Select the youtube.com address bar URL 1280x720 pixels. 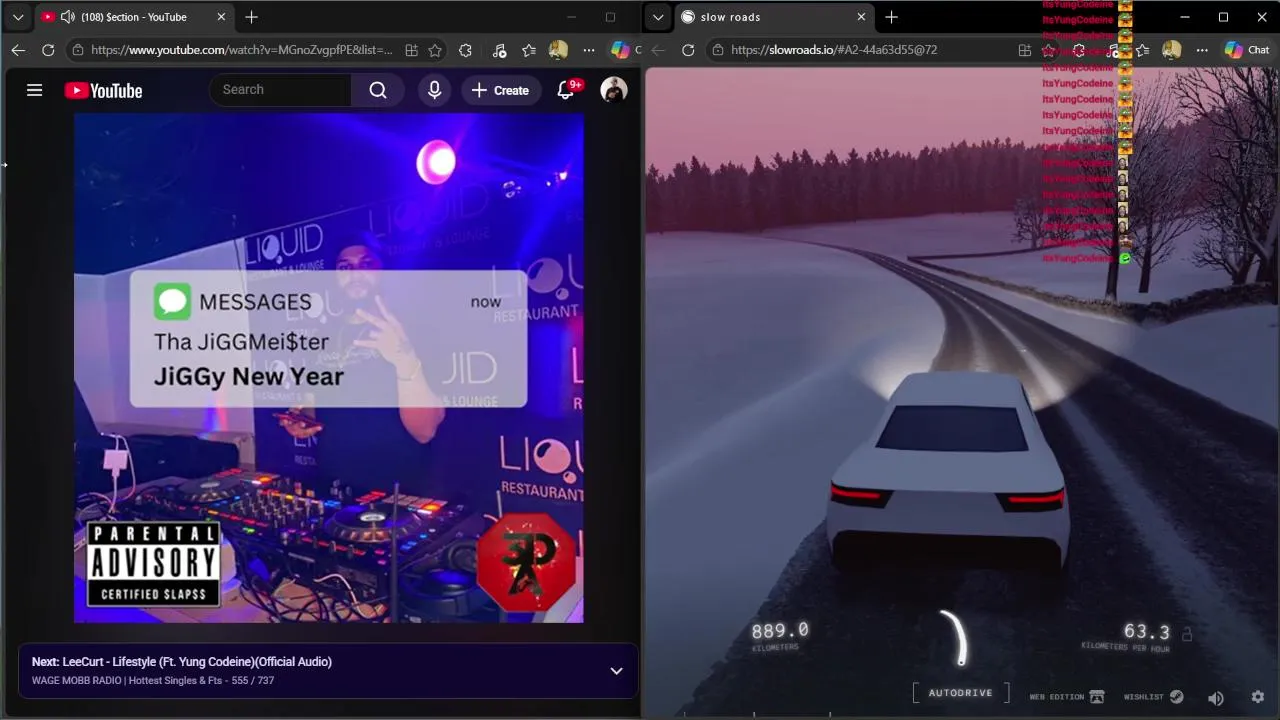pyautogui.click(x=241, y=50)
